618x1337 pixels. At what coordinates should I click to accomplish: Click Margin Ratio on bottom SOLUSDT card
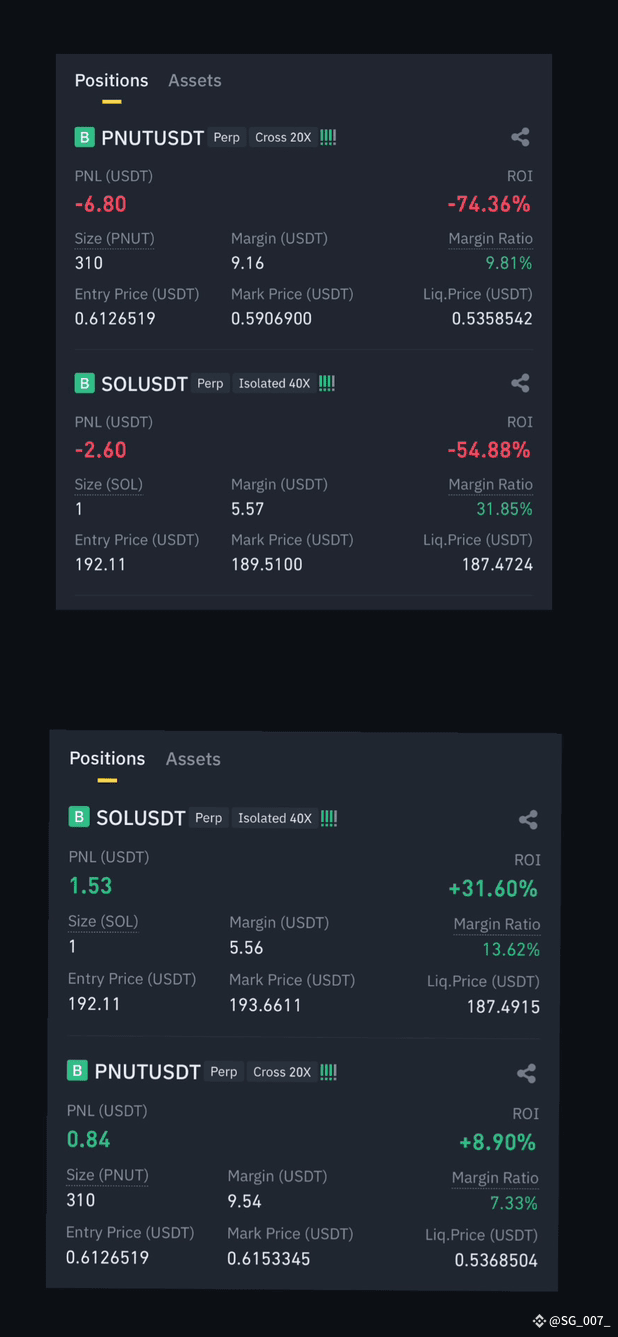pos(497,924)
